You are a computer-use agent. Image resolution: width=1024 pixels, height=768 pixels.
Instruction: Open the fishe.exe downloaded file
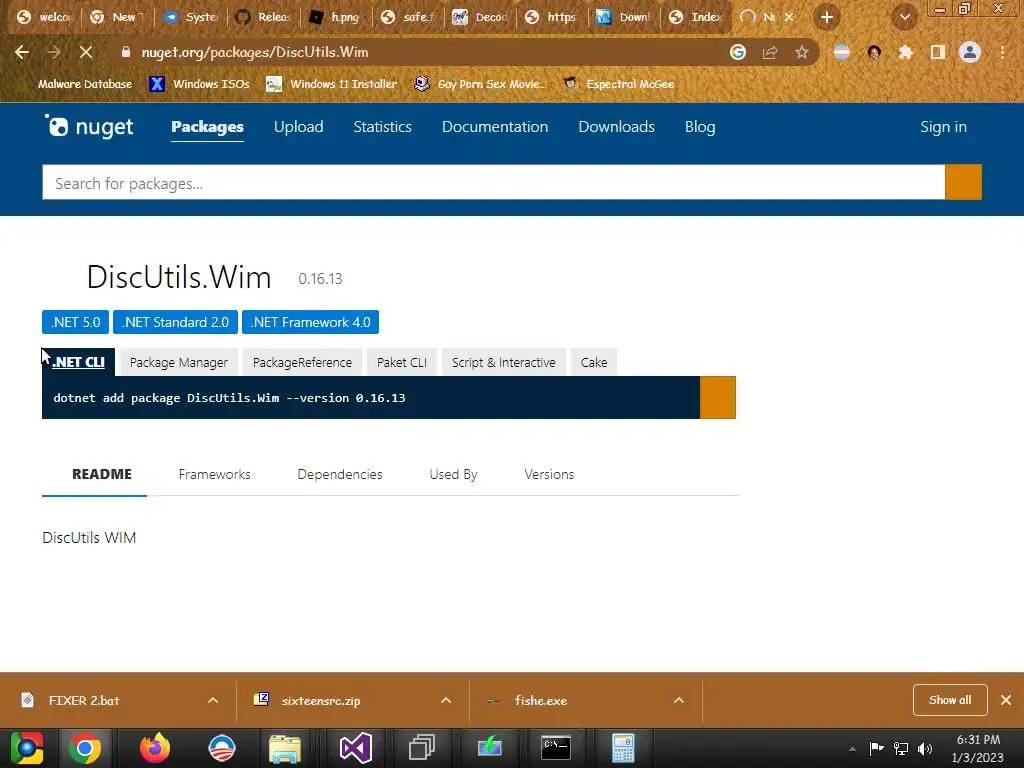coord(541,700)
